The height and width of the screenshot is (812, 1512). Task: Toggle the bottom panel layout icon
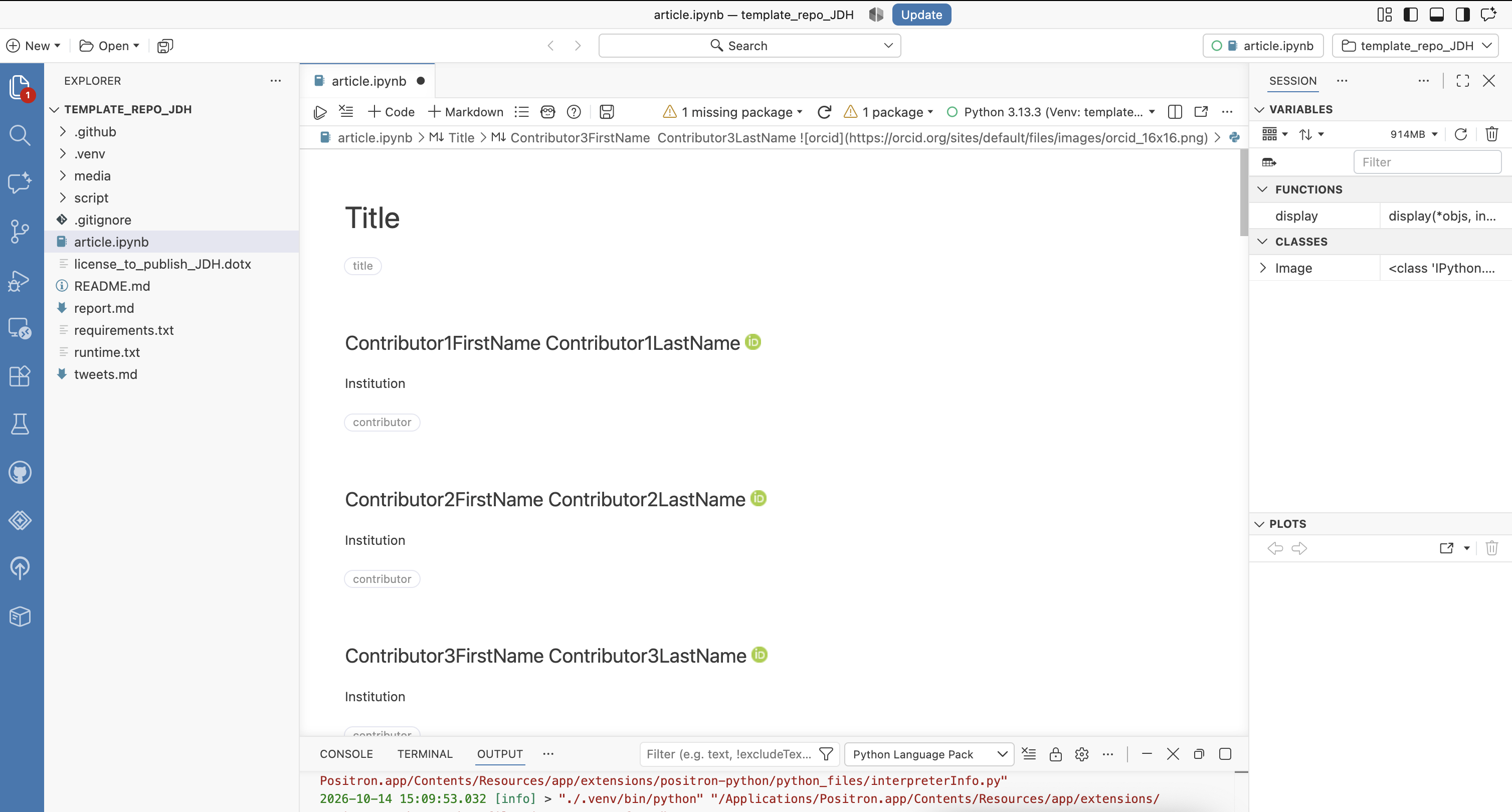click(x=1436, y=15)
